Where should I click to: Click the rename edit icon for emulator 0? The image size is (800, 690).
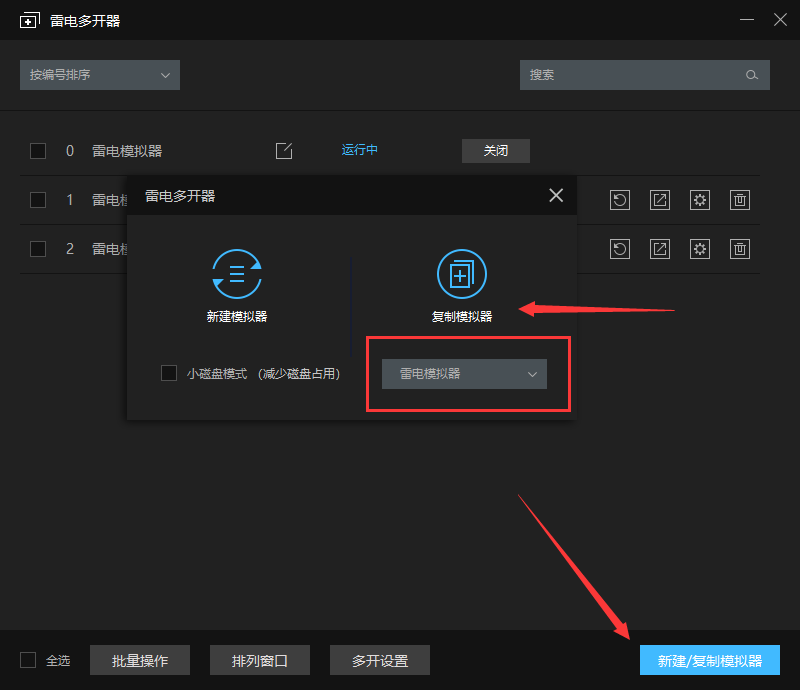pyautogui.click(x=284, y=151)
